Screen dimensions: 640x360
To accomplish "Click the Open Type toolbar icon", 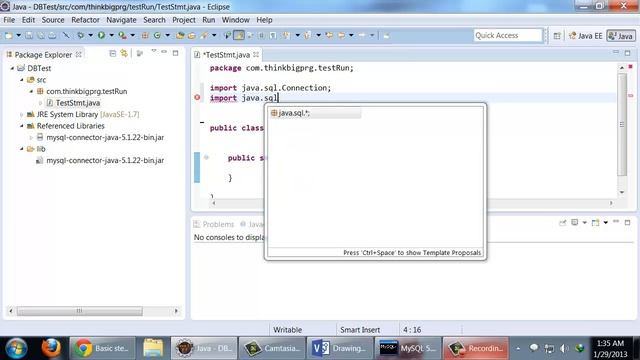I will [x=180, y=36].
